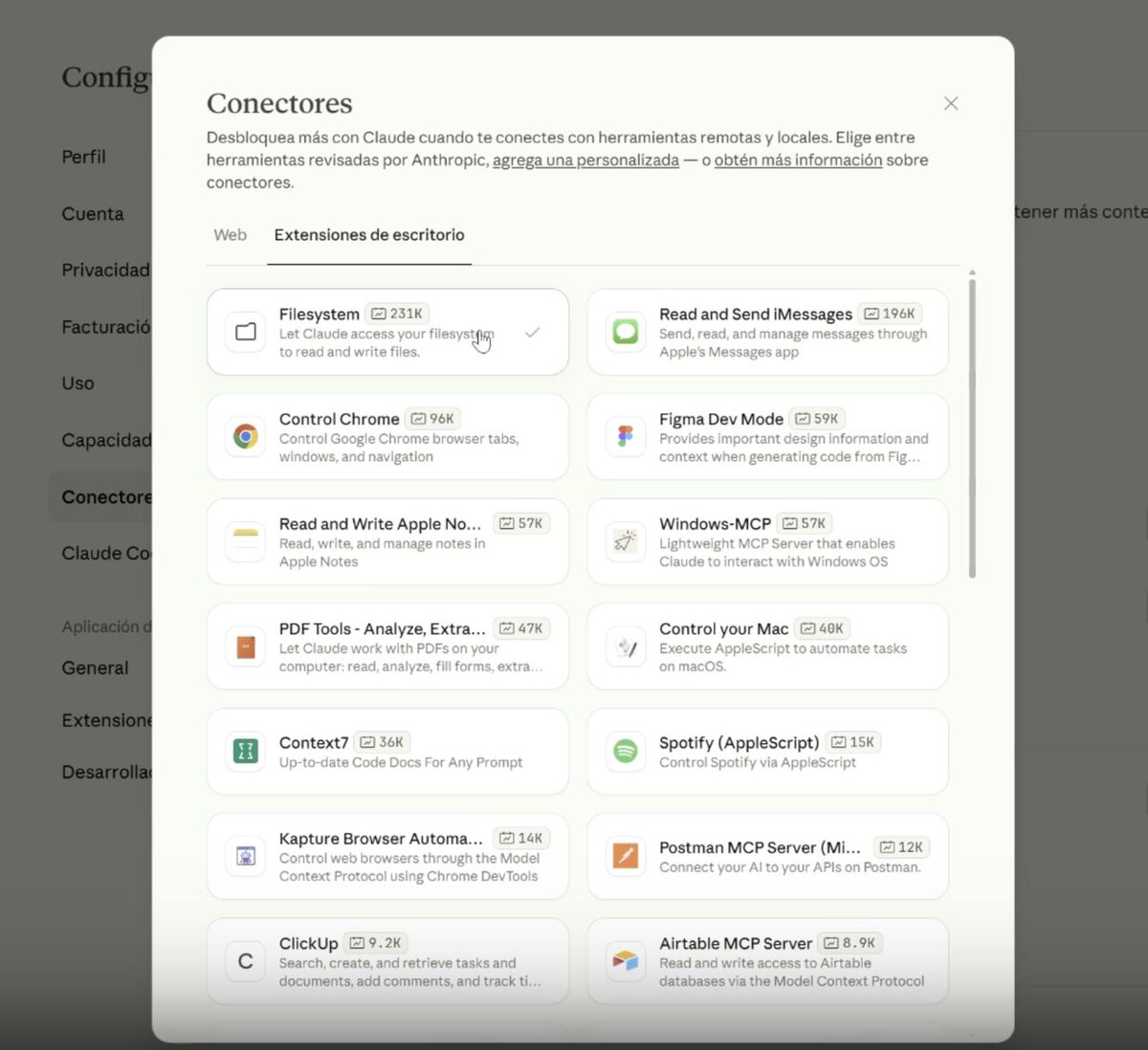Click Control your Mac 40K badge

click(823, 628)
